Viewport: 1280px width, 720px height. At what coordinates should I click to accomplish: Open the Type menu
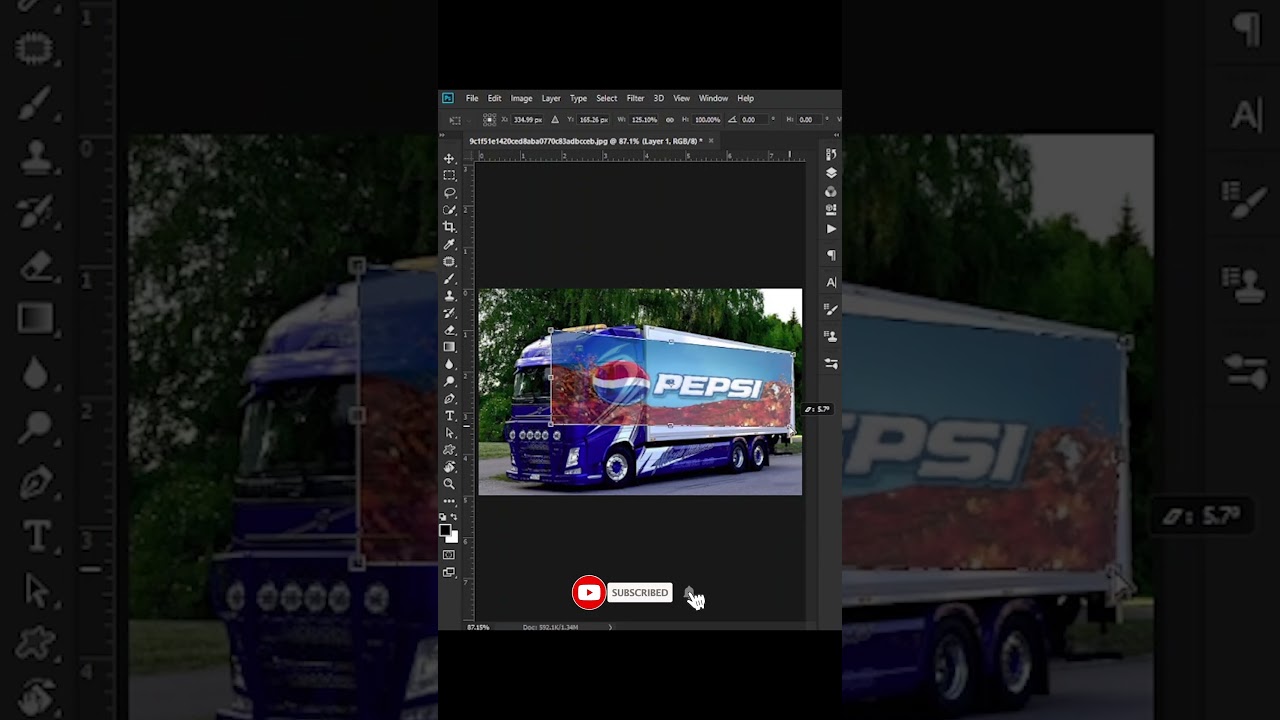click(x=578, y=98)
